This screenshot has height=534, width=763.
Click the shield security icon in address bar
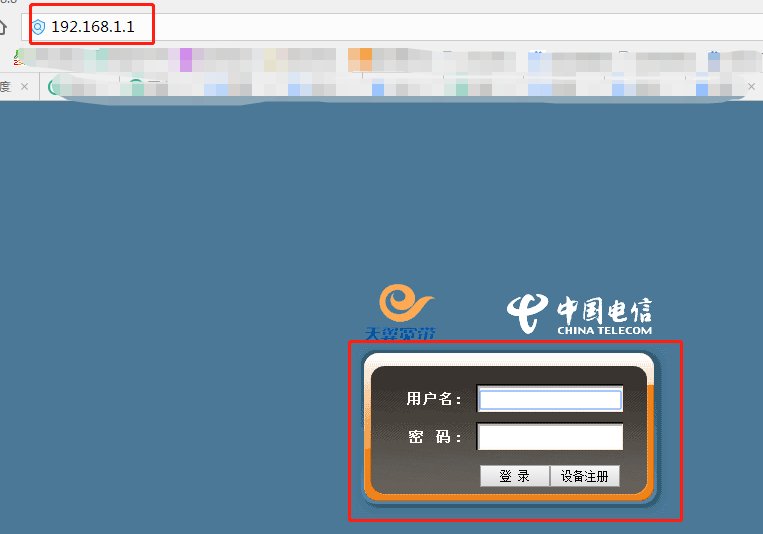tap(38, 27)
